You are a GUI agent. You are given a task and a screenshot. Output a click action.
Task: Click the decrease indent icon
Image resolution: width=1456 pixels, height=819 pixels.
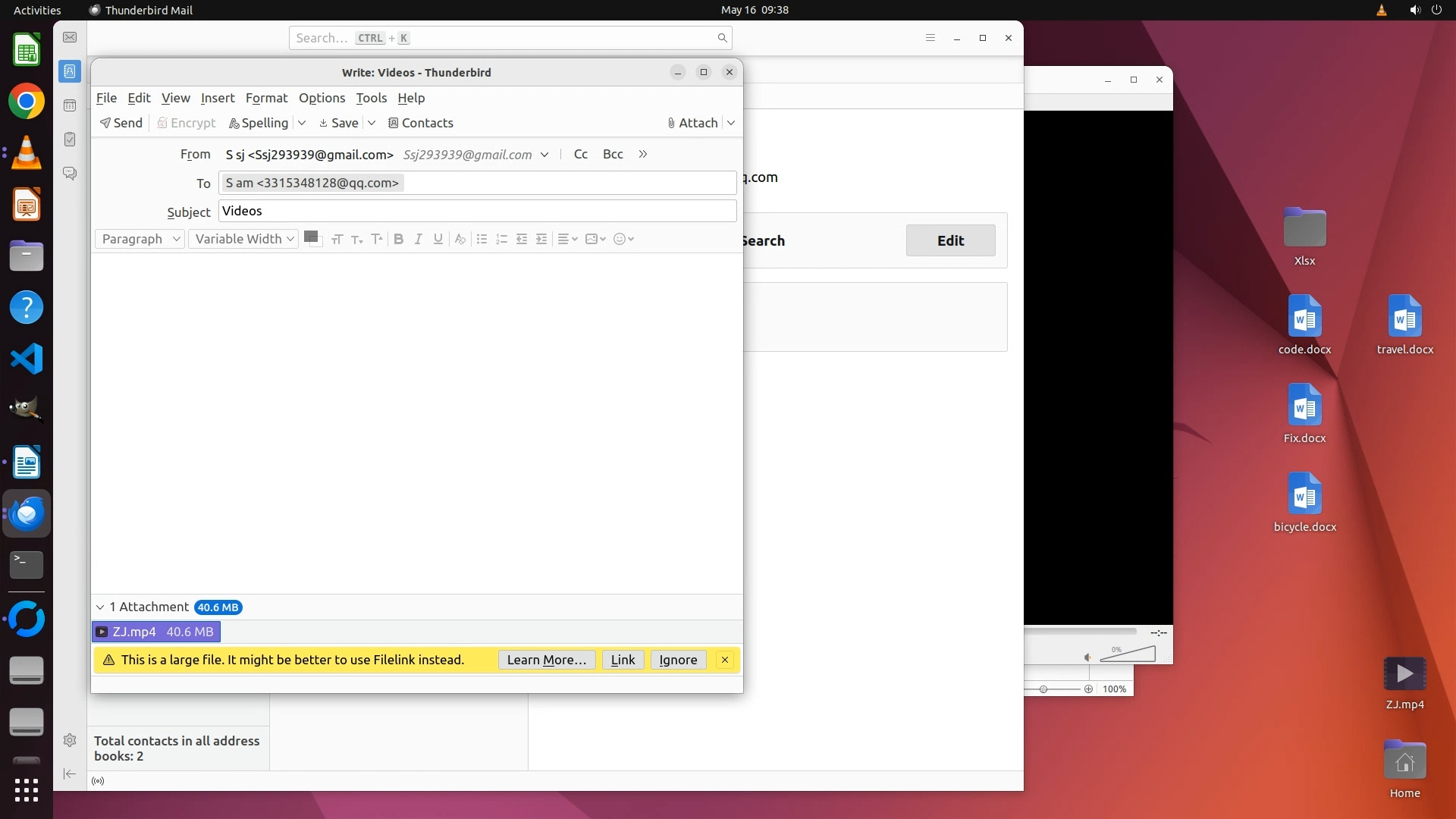(x=522, y=239)
